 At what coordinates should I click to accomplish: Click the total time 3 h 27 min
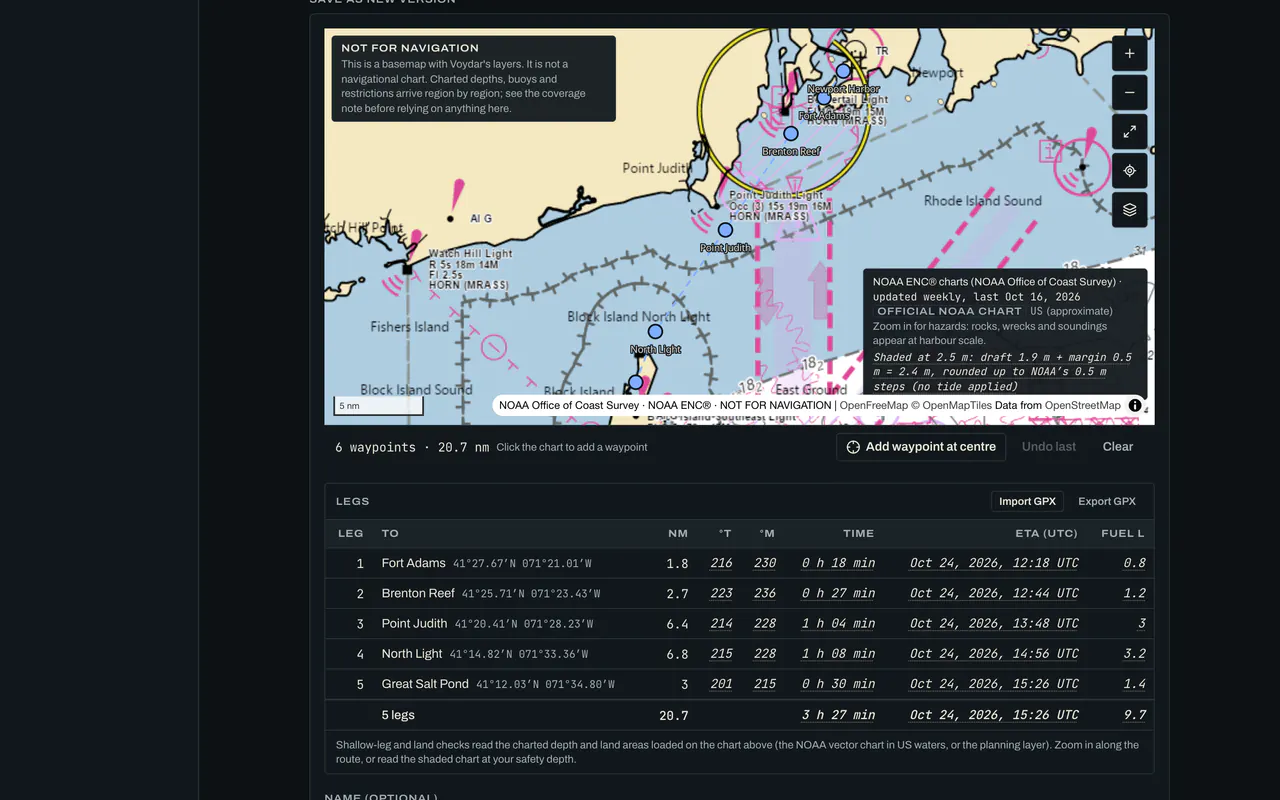(x=838, y=715)
